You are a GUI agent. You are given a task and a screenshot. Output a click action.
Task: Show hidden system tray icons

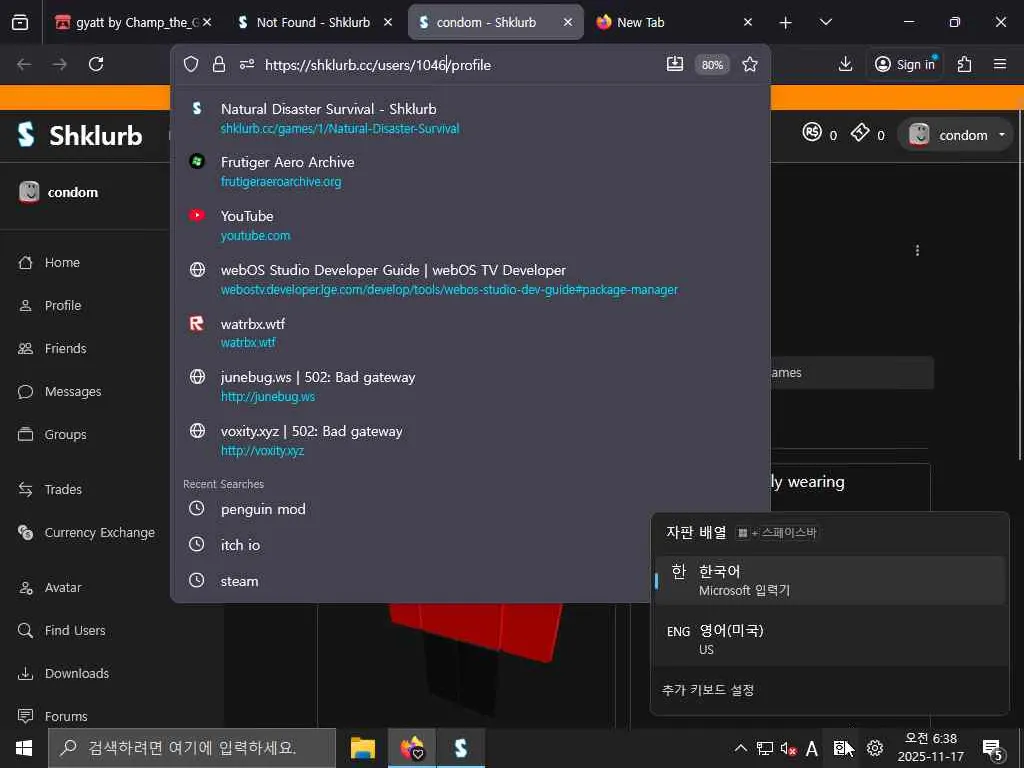(x=741, y=748)
